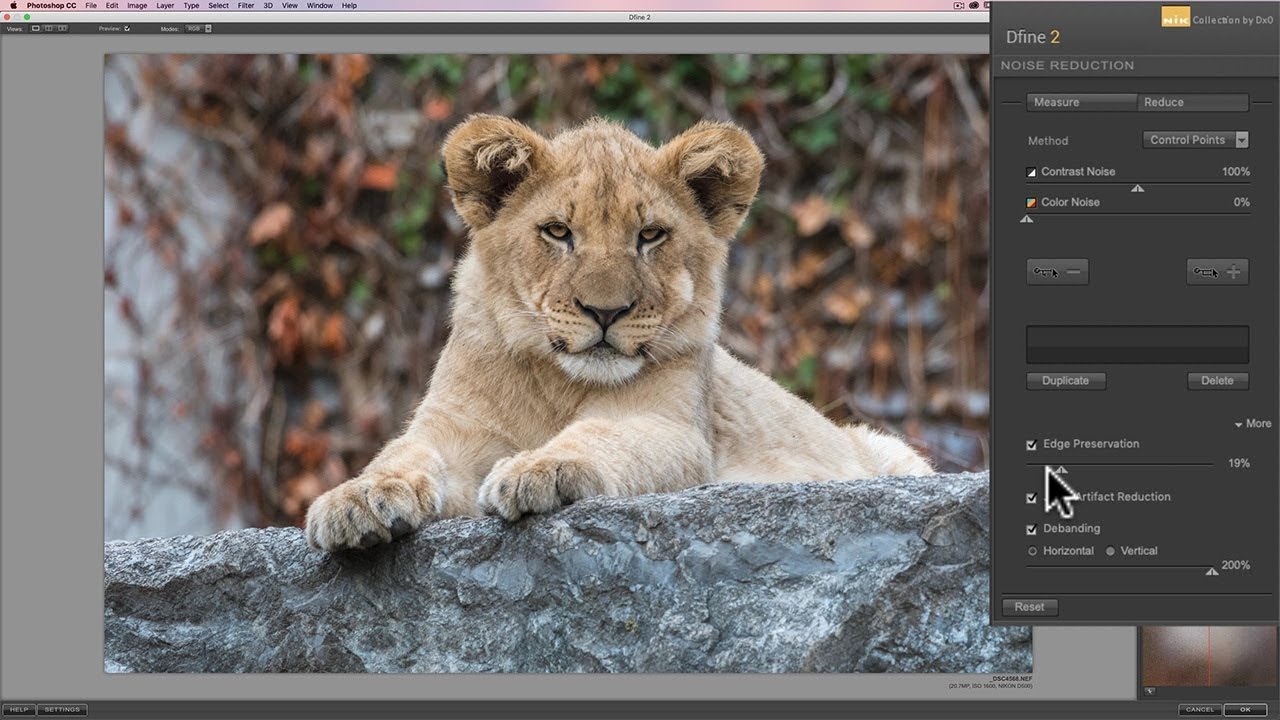1280x720 pixels.
Task: Toggle the Debanding checkbox
Action: (x=1032, y=530)
